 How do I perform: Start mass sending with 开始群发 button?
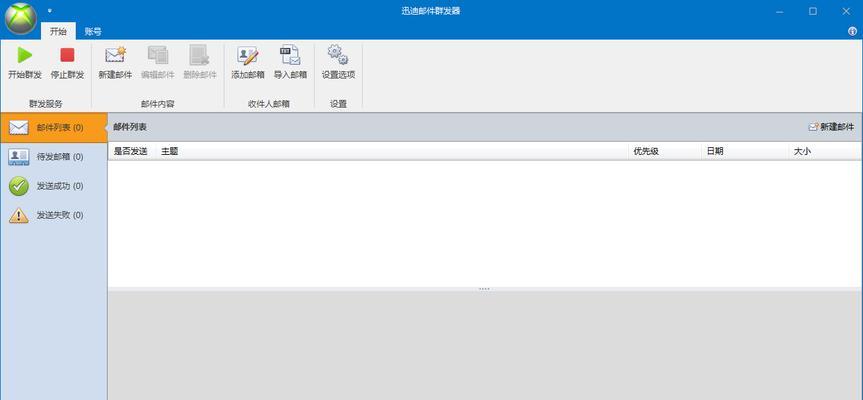[x=25, y=63]
